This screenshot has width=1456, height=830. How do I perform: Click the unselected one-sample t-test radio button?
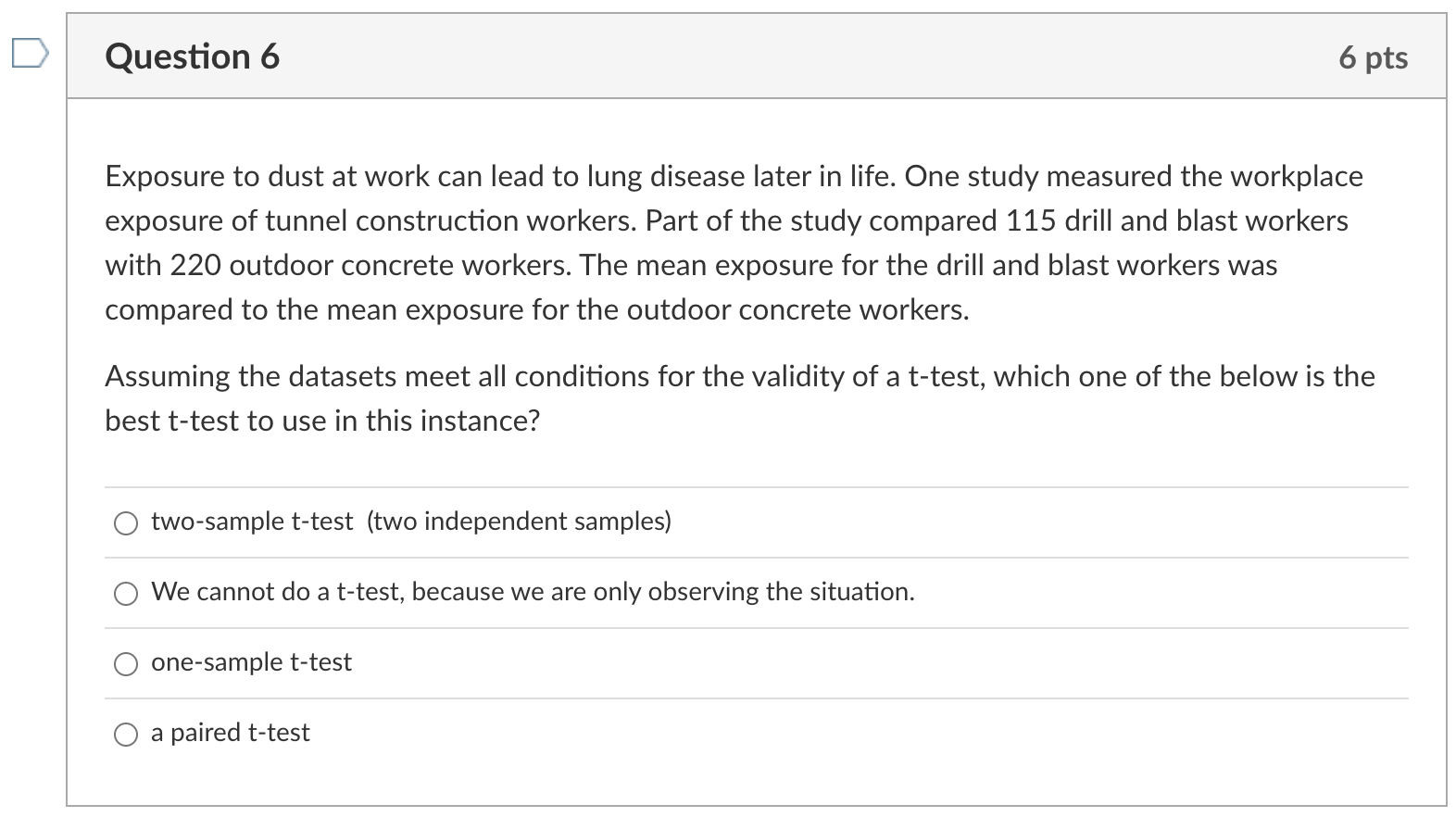click(126, 663)
